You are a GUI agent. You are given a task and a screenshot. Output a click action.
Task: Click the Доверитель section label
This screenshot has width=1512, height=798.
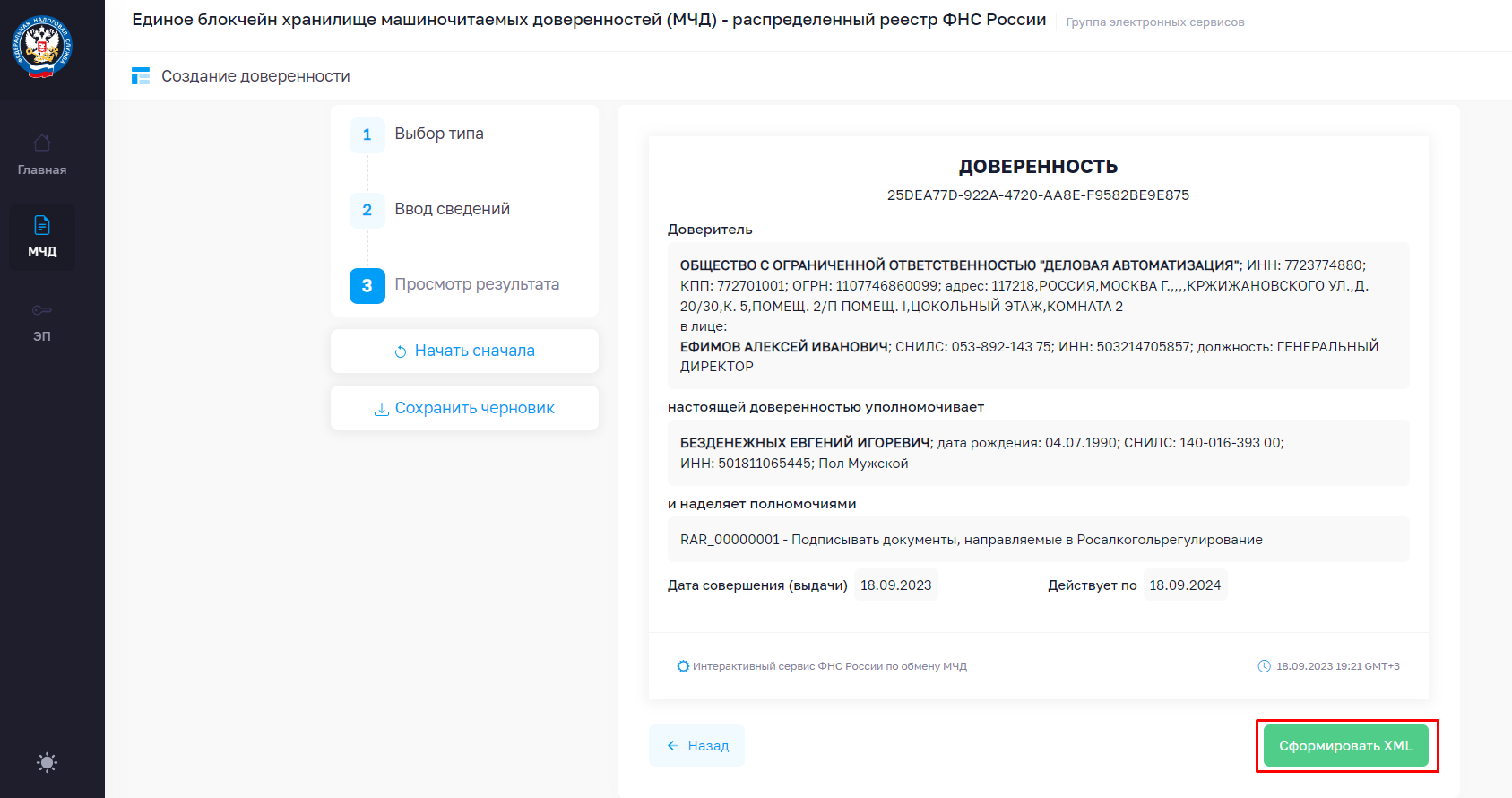pyautogui.click(x=710, y=230)
